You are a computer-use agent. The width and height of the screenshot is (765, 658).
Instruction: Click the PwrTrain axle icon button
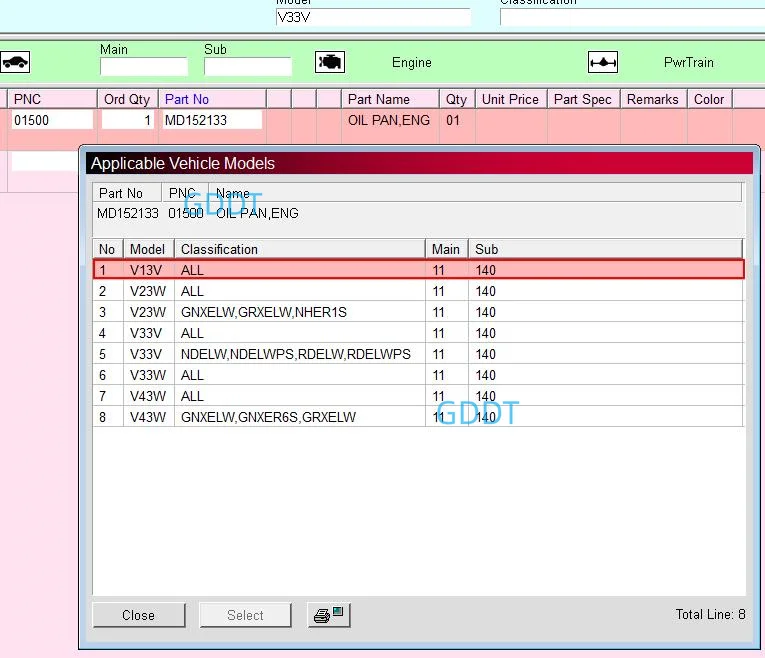(603, 62)
